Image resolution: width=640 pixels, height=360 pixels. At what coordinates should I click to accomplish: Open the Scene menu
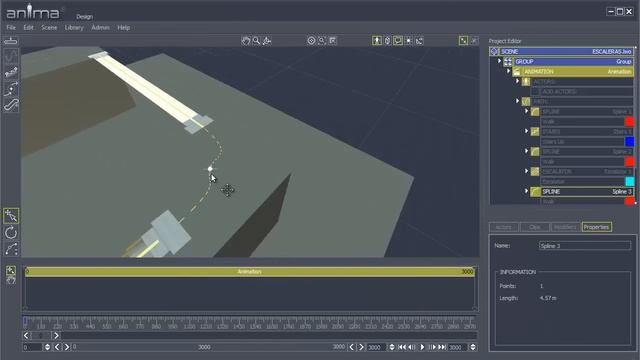(49, 27)
